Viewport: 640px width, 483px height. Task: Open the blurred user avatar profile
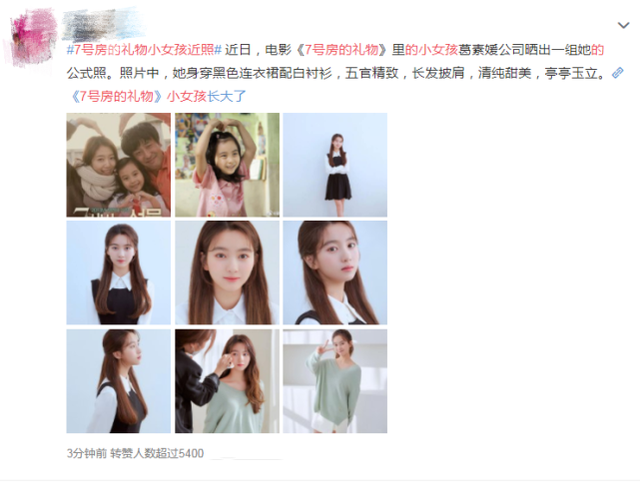tap(33, 37)
